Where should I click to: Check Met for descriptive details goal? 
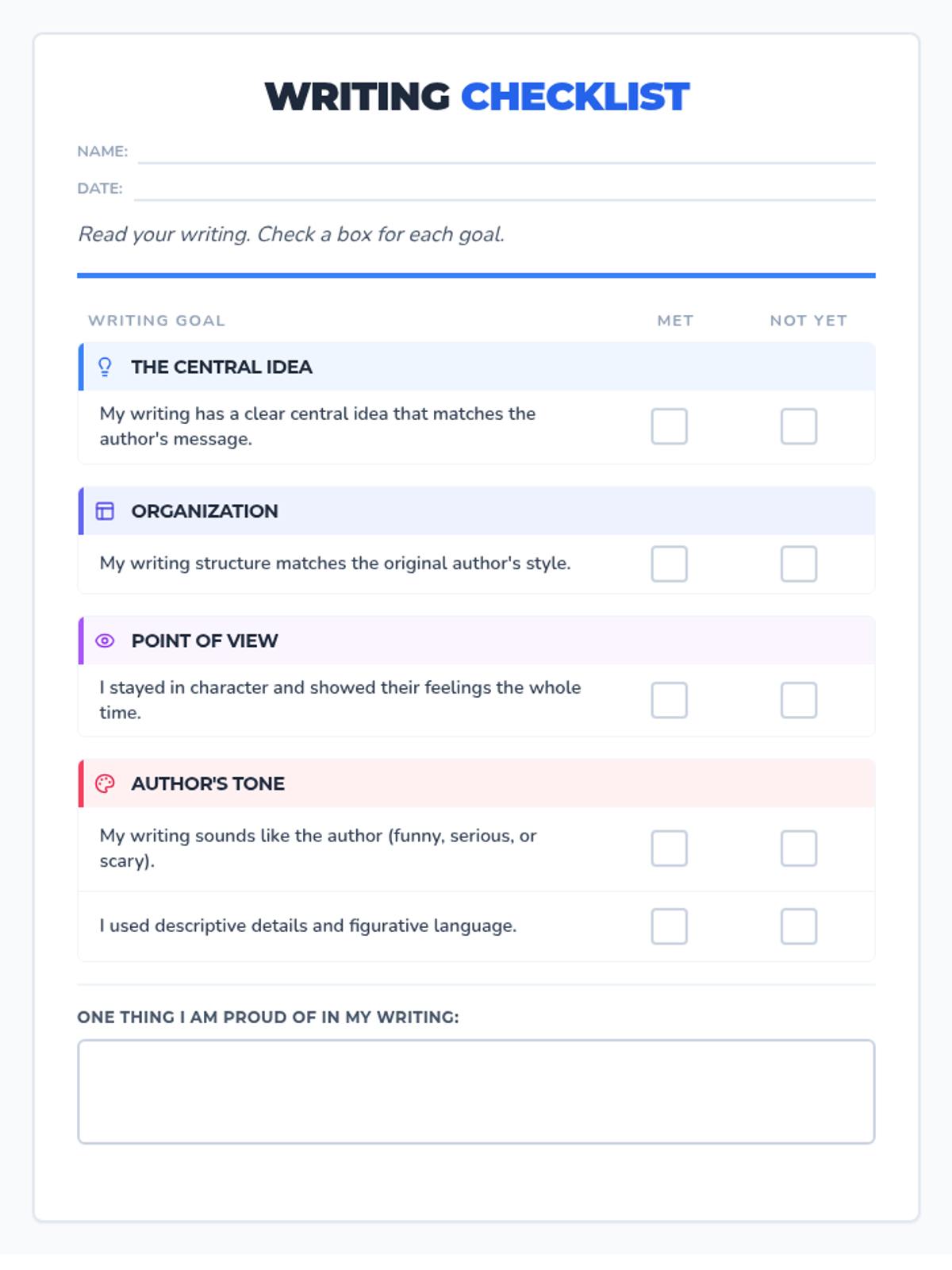click(x=669, y=926)
